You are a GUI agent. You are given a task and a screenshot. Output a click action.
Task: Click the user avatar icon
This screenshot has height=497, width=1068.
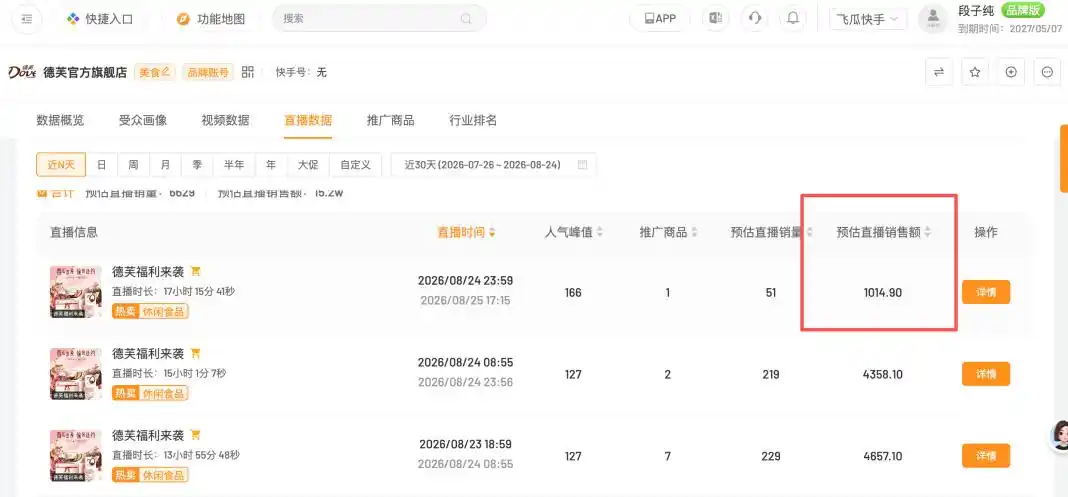point(933,19)
